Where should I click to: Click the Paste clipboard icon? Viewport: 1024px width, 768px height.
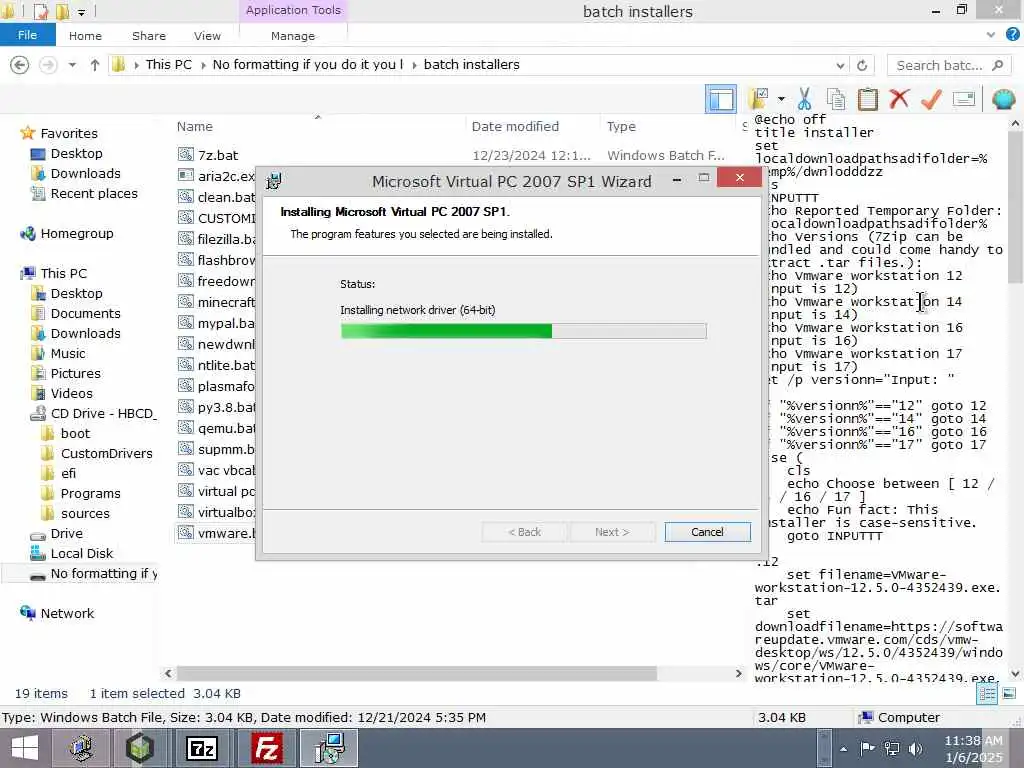point(867,99)
